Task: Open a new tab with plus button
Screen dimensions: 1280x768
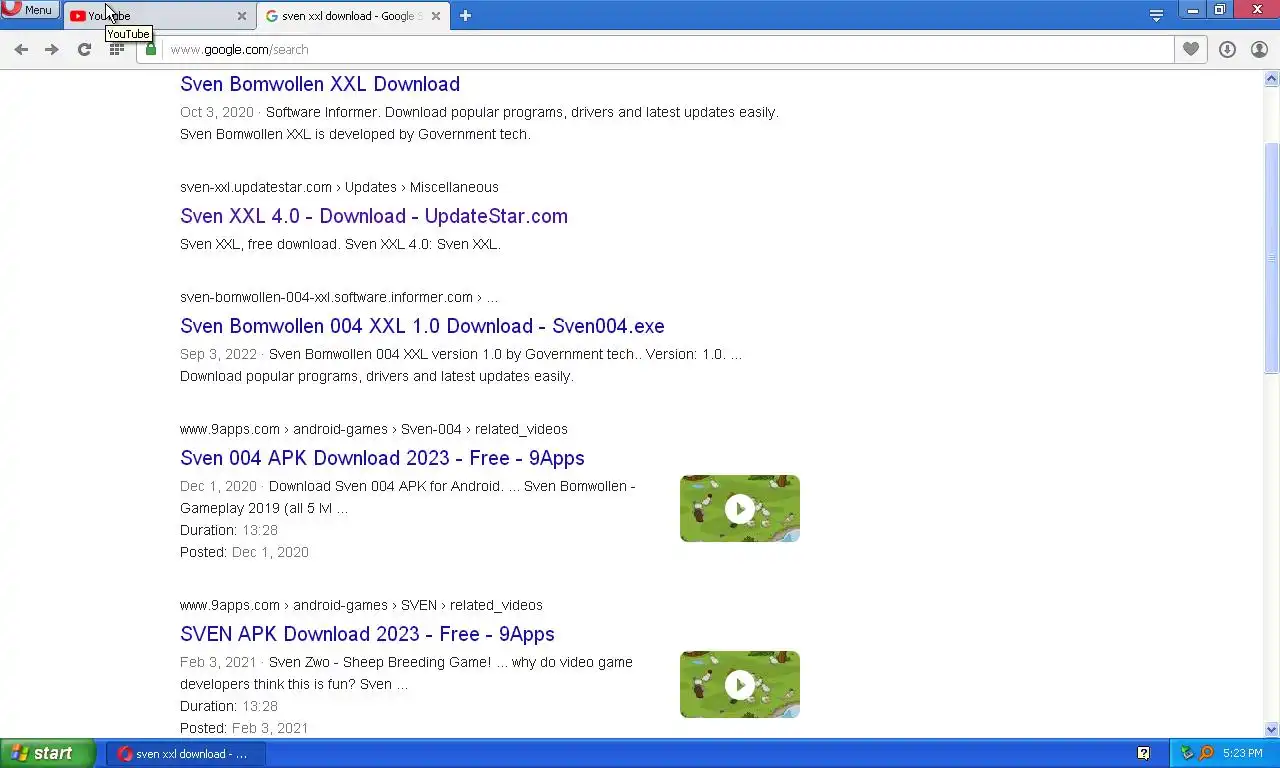Action: [x=465, y=15]
